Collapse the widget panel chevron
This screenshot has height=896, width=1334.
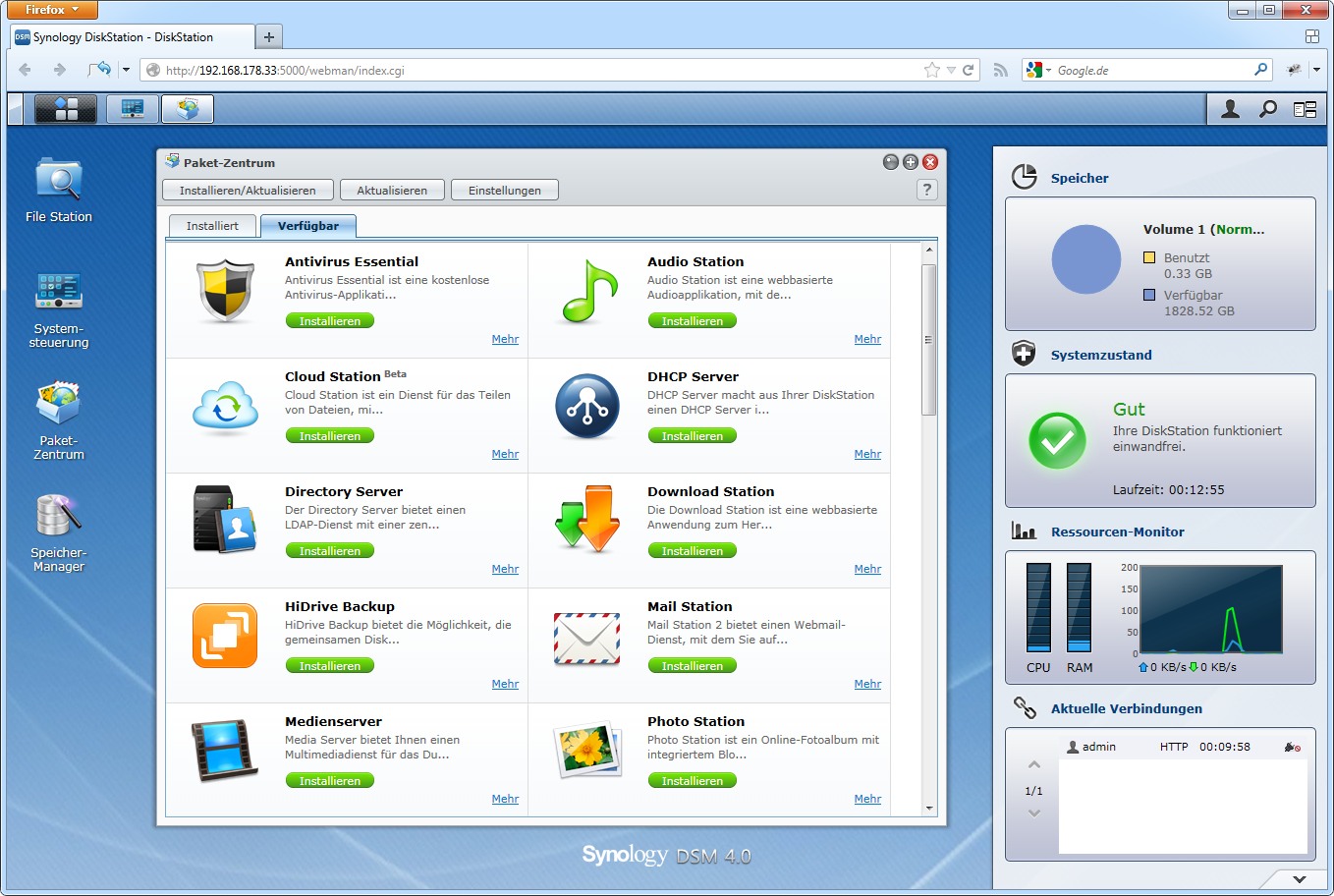click(1299, 879)
